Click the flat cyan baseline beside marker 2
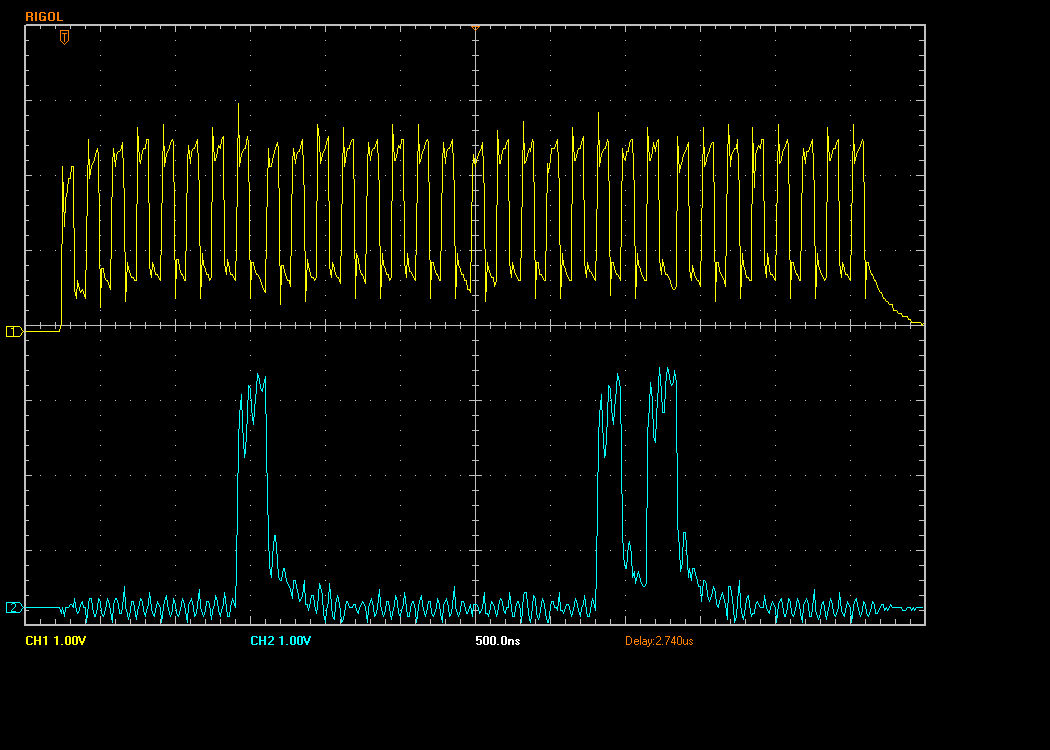Image resolution: width=1050 pixels, height=750 pixels. point(42,607)
